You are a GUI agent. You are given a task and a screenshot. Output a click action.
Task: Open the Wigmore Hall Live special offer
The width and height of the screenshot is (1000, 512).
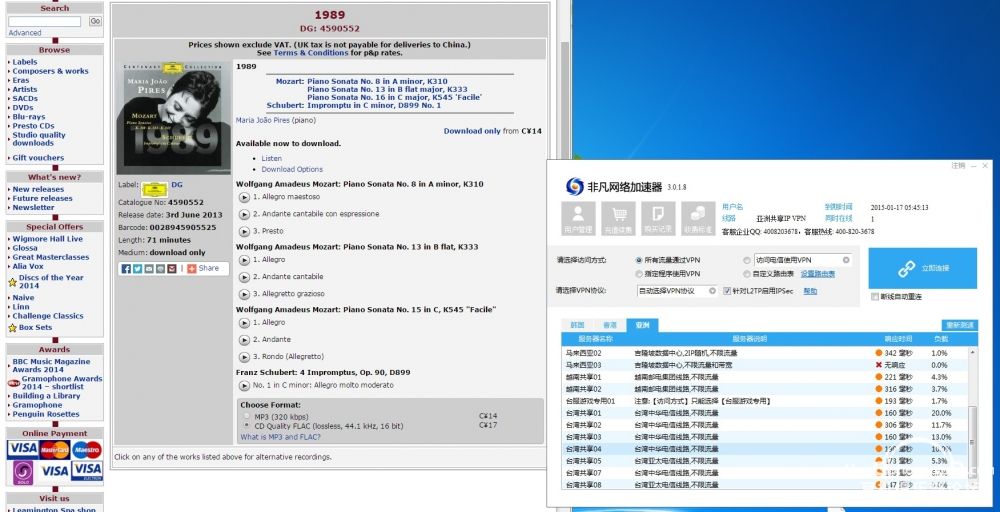pos(47,239)
